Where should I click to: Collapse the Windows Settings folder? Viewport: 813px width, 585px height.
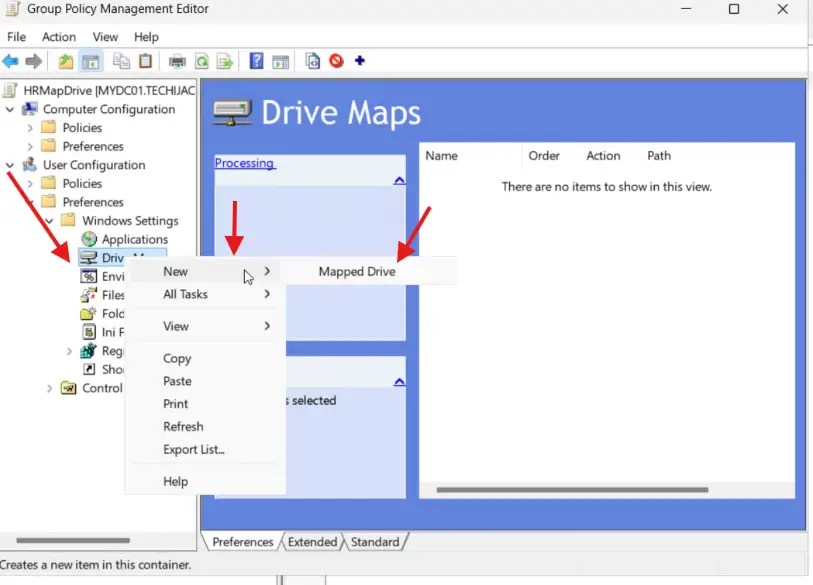pos(49,221)
